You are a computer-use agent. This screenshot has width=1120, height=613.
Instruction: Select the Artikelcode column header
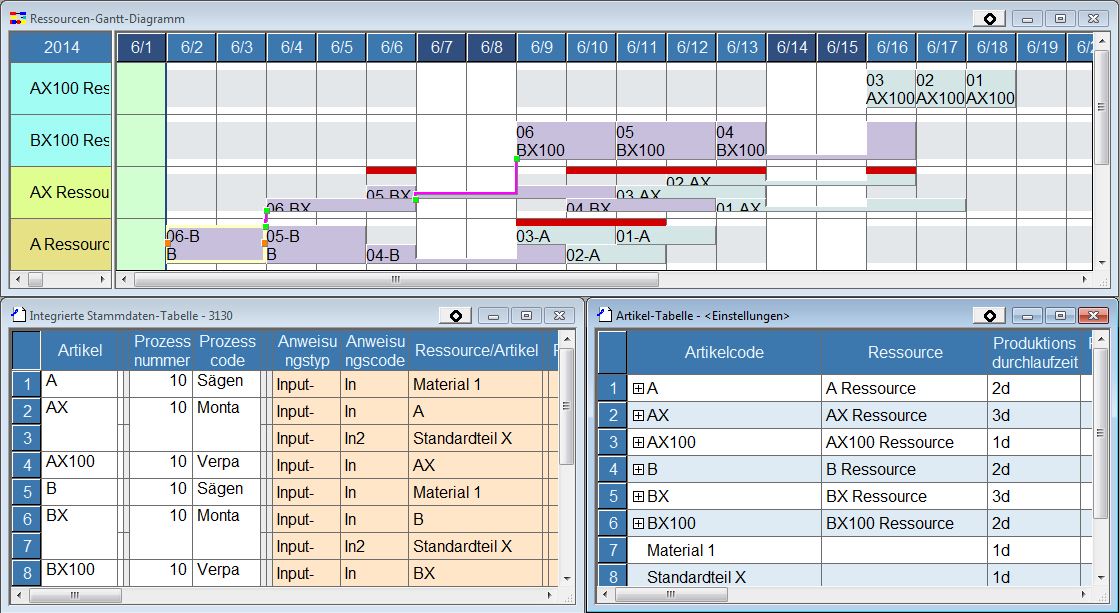click(x=724, y=352)
